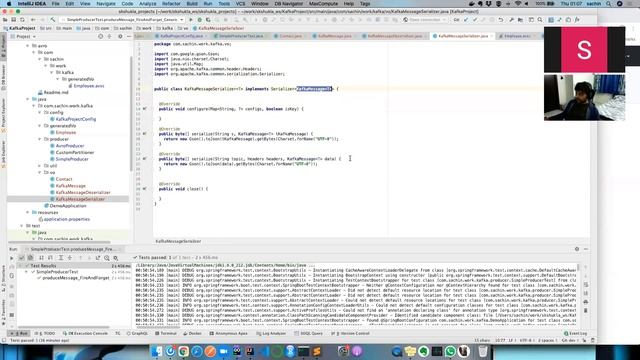
Task: Collapse the config package folder
Action: point(40,112)
